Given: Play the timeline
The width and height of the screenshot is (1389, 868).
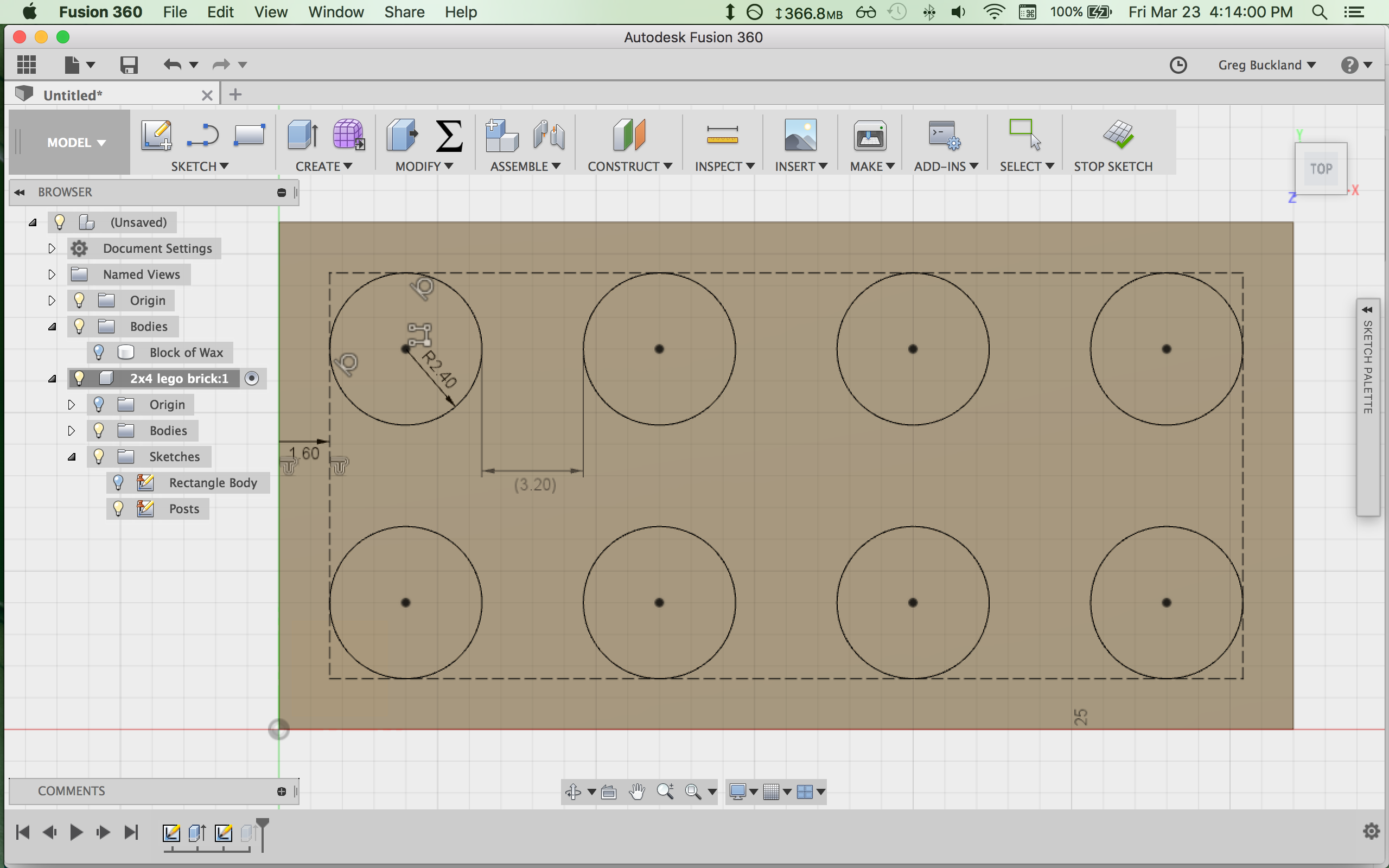Looking at the screenshot, I should point(76,832).
